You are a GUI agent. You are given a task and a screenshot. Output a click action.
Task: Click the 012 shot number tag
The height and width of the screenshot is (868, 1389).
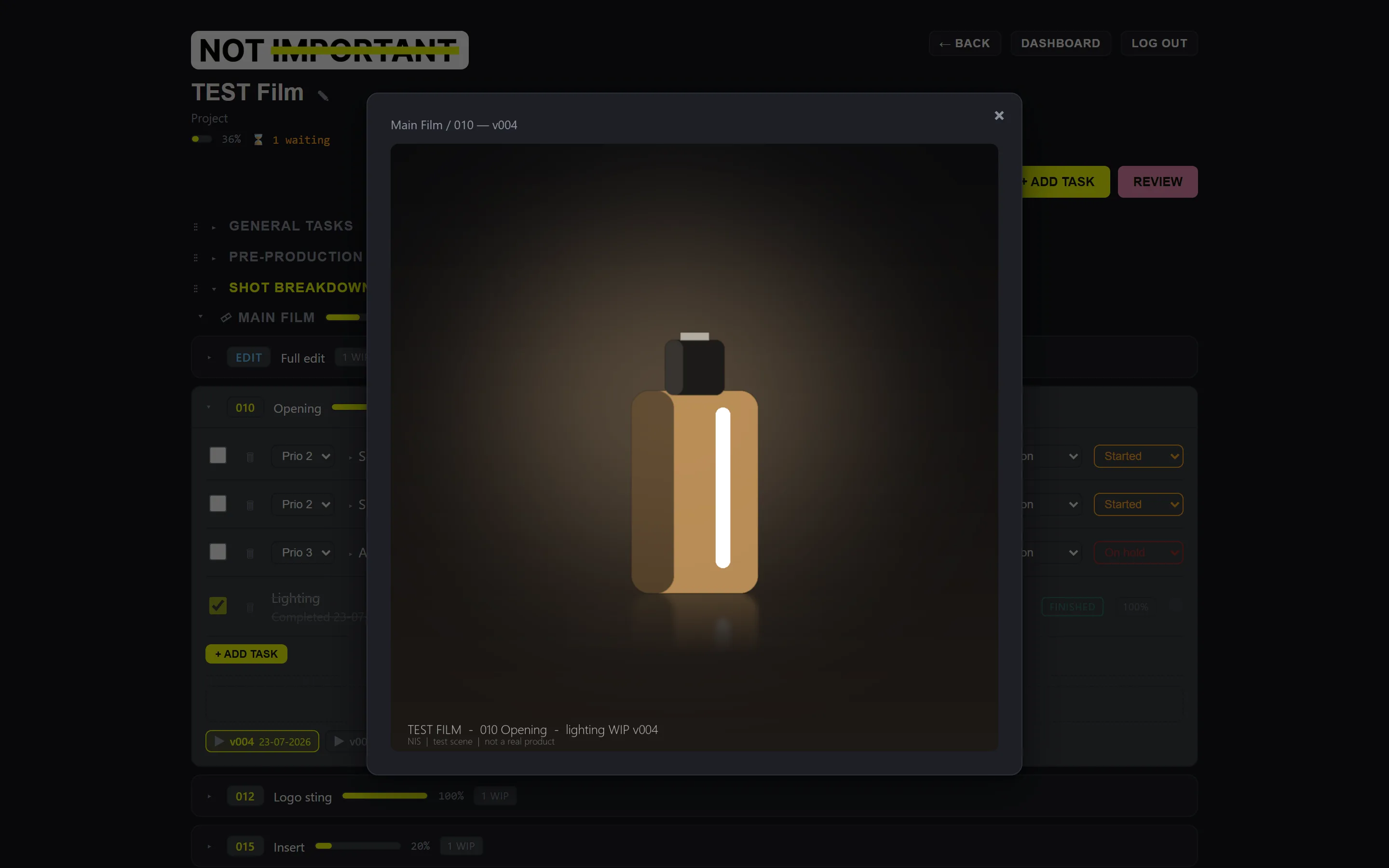click(x=245, y=796)
